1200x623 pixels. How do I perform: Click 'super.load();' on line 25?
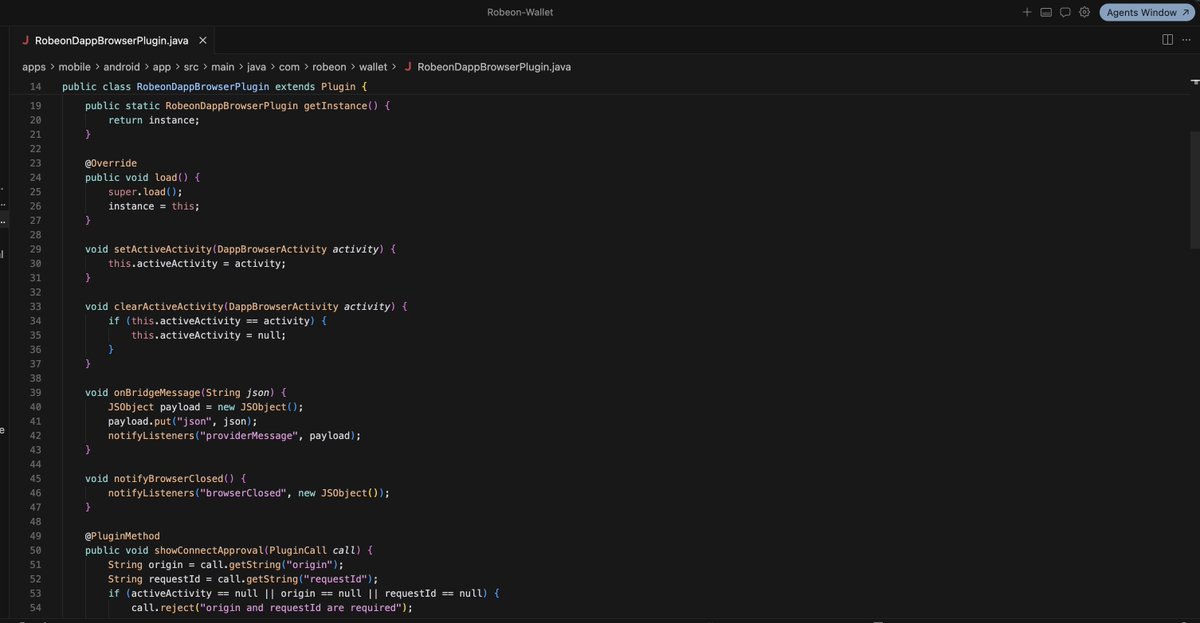146,192
